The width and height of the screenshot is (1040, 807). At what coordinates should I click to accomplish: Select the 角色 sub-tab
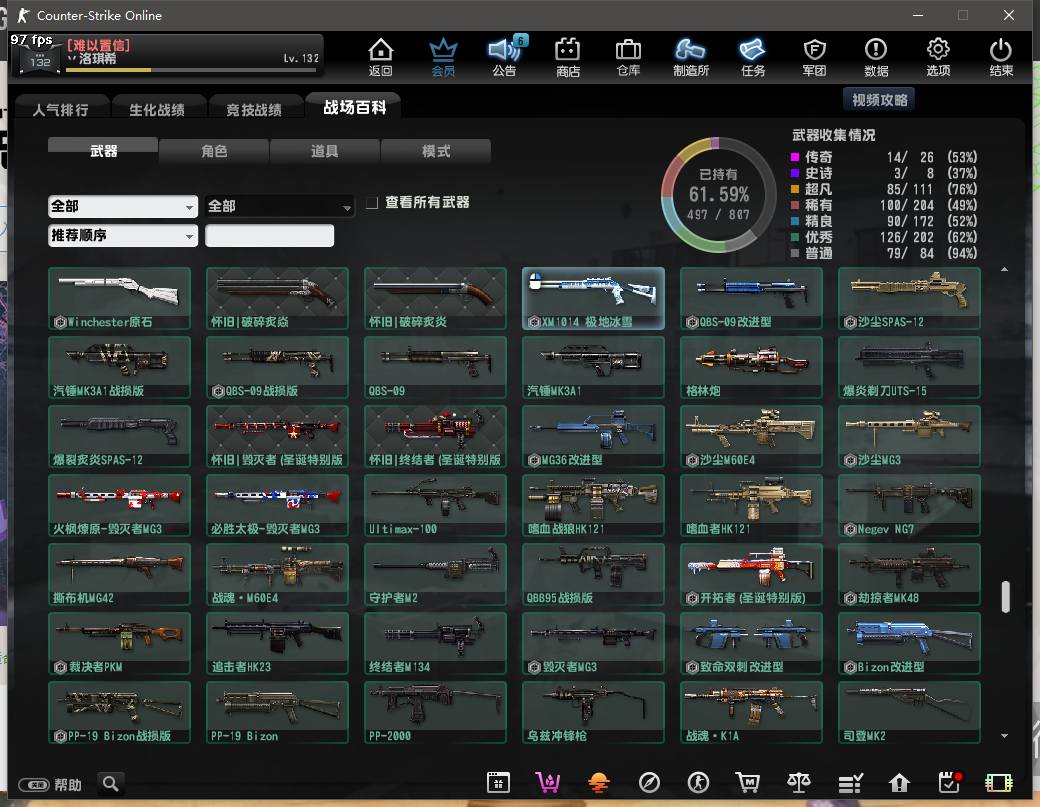click(214, 151)
